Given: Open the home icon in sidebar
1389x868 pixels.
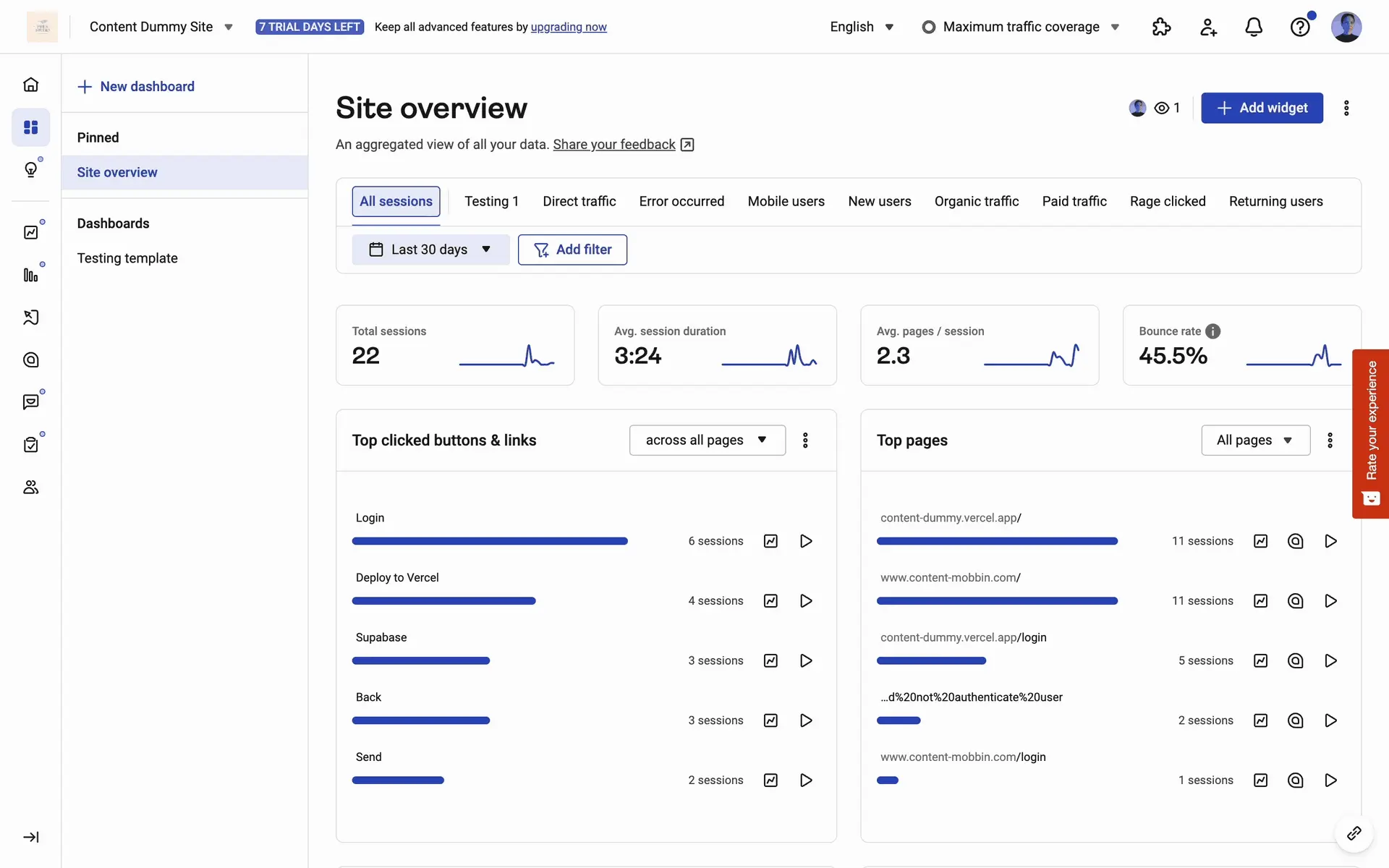Looking at the screenshot, I should point(30,85).
